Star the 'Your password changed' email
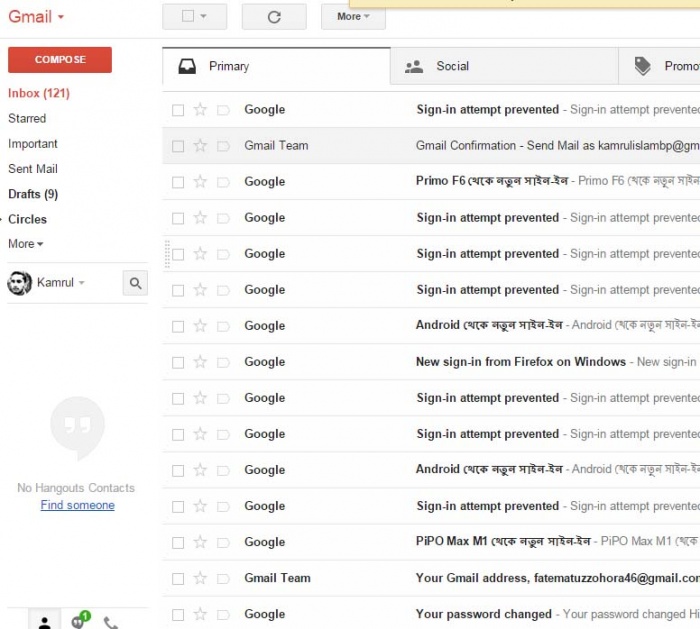This screenshot has width=700, height=629. point(200,614)
